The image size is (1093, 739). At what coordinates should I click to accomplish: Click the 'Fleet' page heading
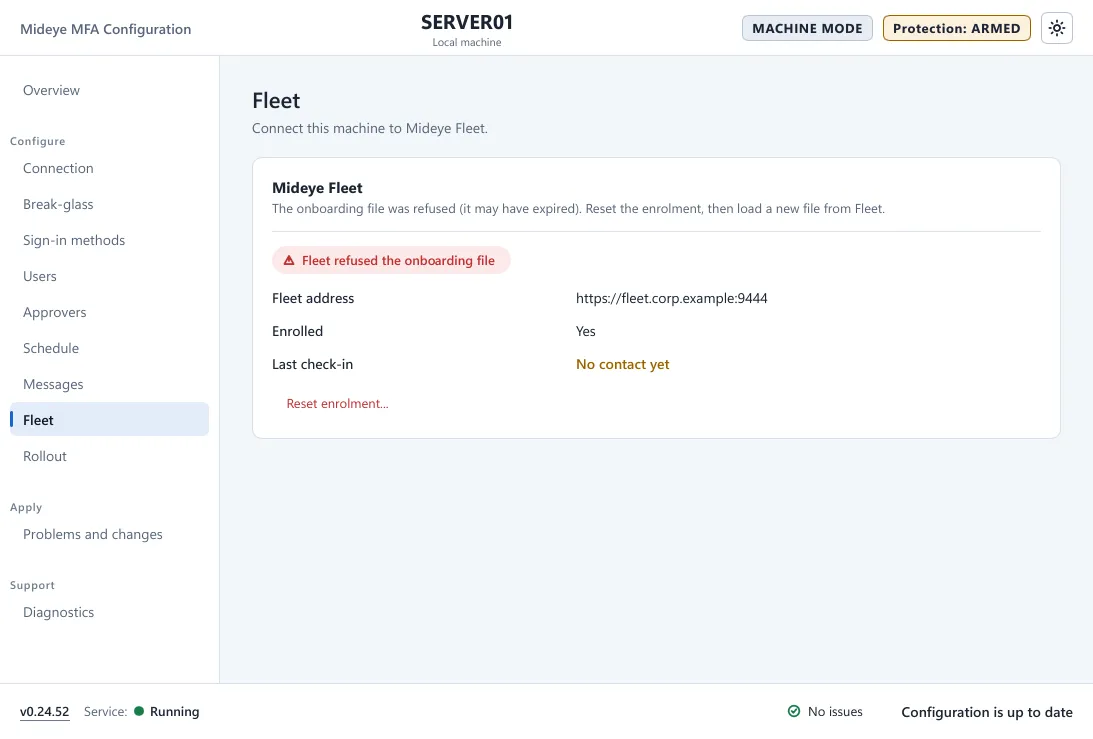tap(276, 101)
